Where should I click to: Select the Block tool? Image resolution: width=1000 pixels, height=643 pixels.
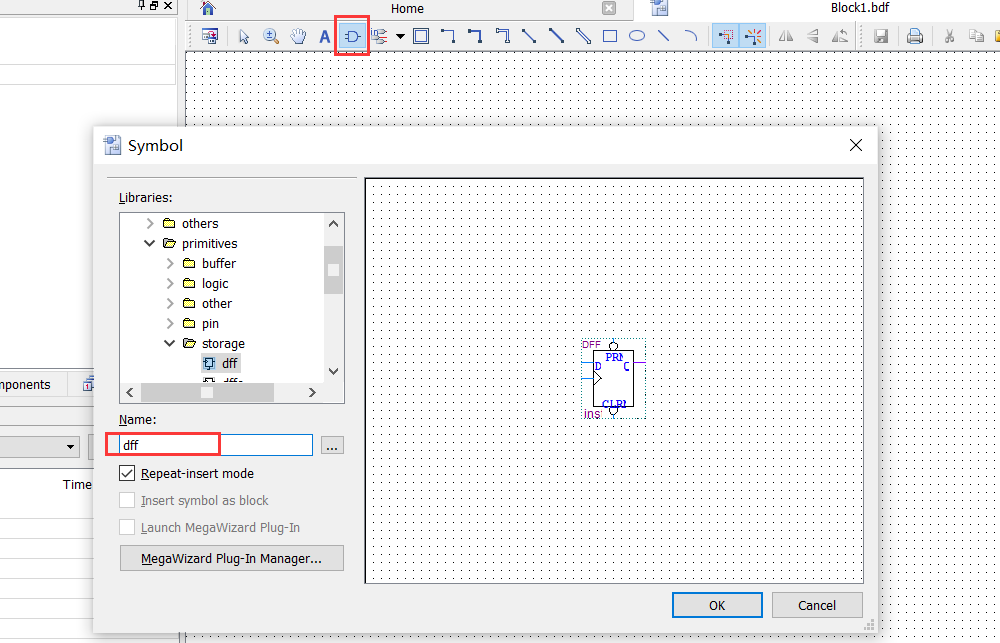click(421, 36)
